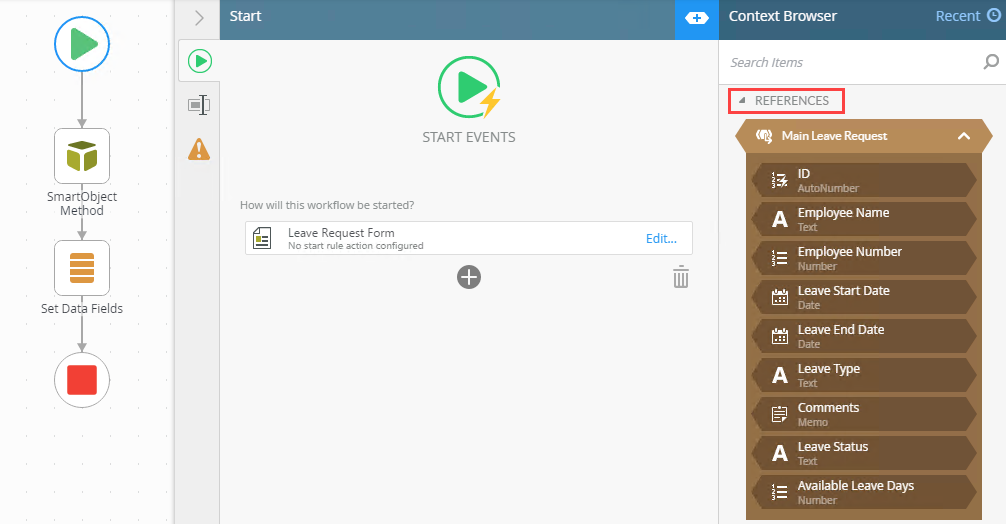Click 'How will this workflow be started?' text
This screenshot has height=524, width=1006.
click(x=327, y=205)
